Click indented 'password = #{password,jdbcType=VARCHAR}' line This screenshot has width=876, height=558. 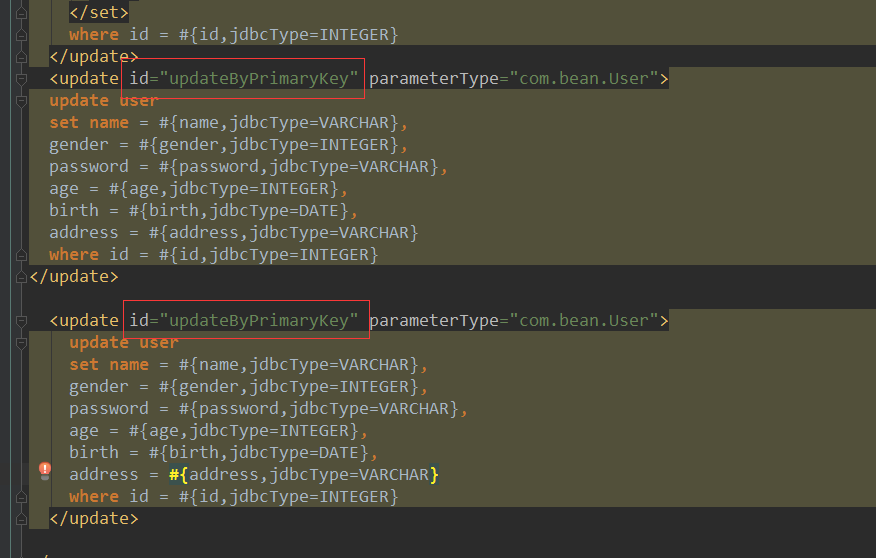(268, 409)
